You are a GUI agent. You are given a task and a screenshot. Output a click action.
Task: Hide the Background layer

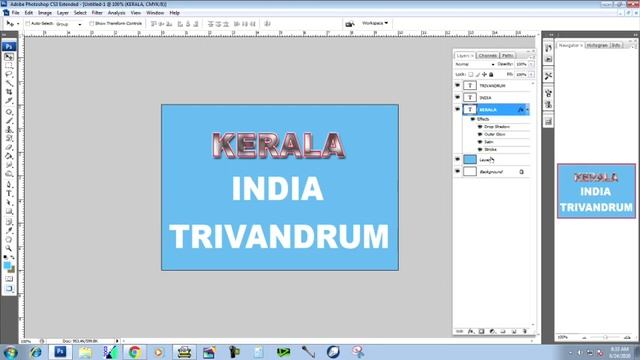click(x=458, y=171)
